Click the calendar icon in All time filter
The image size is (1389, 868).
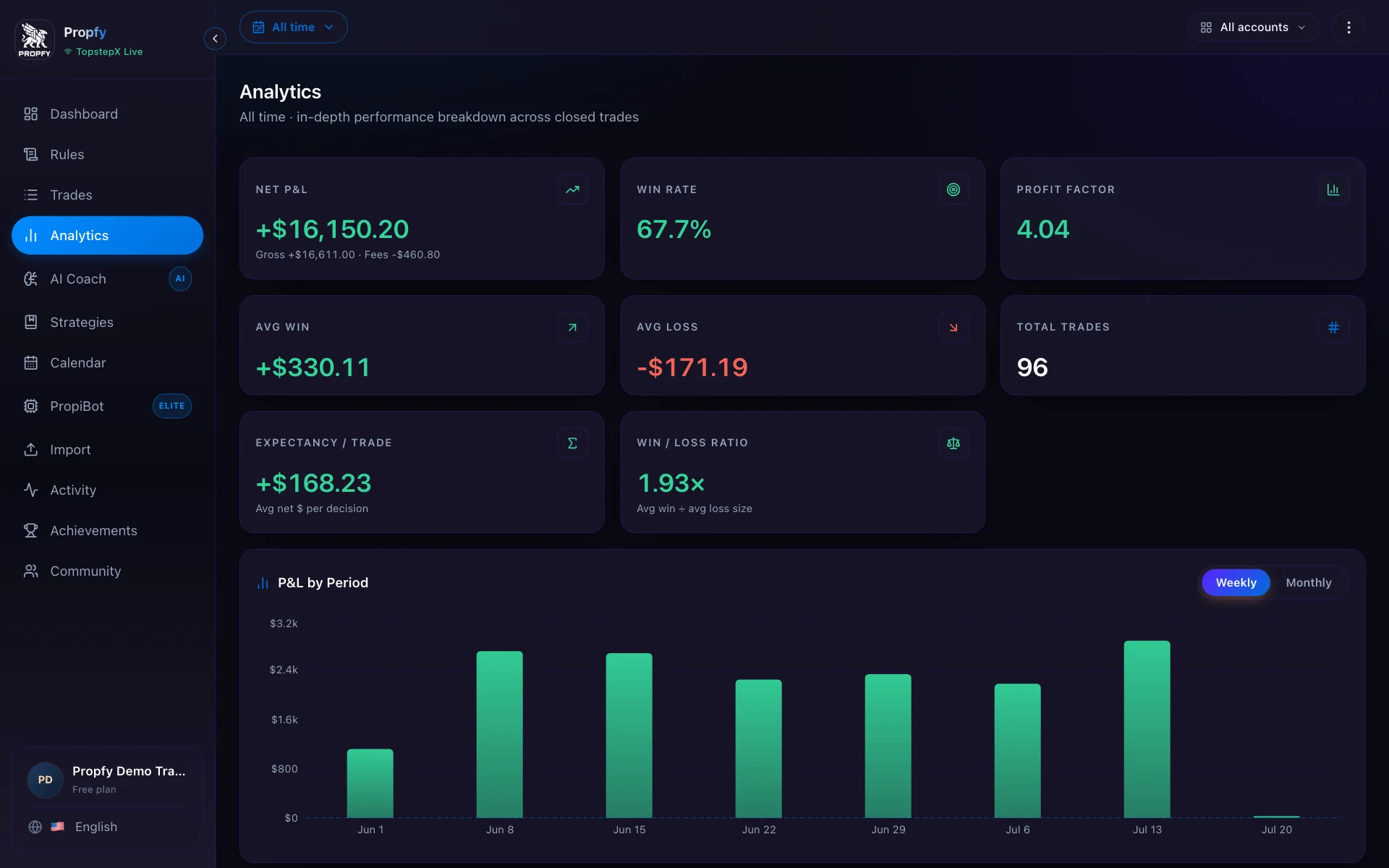pyautogui.click(x=258, y=27)
